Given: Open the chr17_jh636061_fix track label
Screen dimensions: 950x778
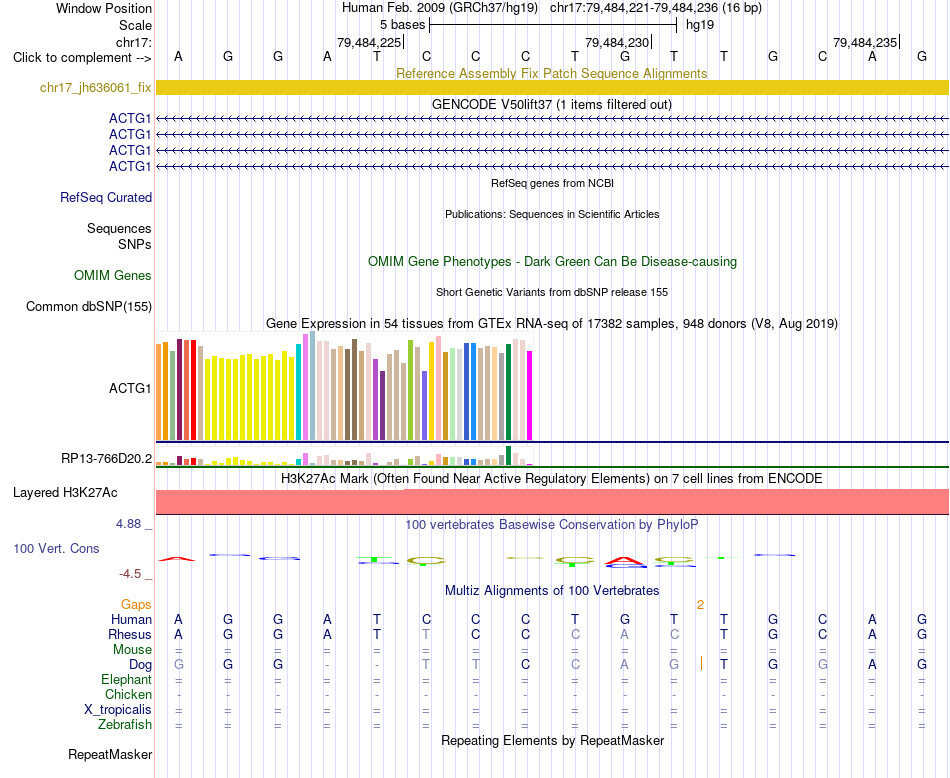Looking at the screenshot, I should (95, 87).
